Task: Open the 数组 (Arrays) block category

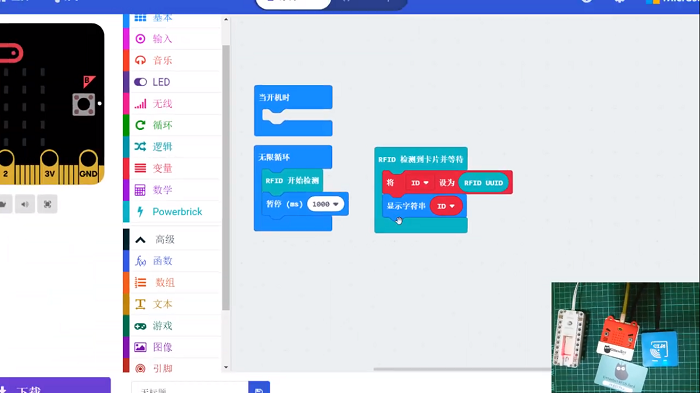Action: [x=172, y=282]
